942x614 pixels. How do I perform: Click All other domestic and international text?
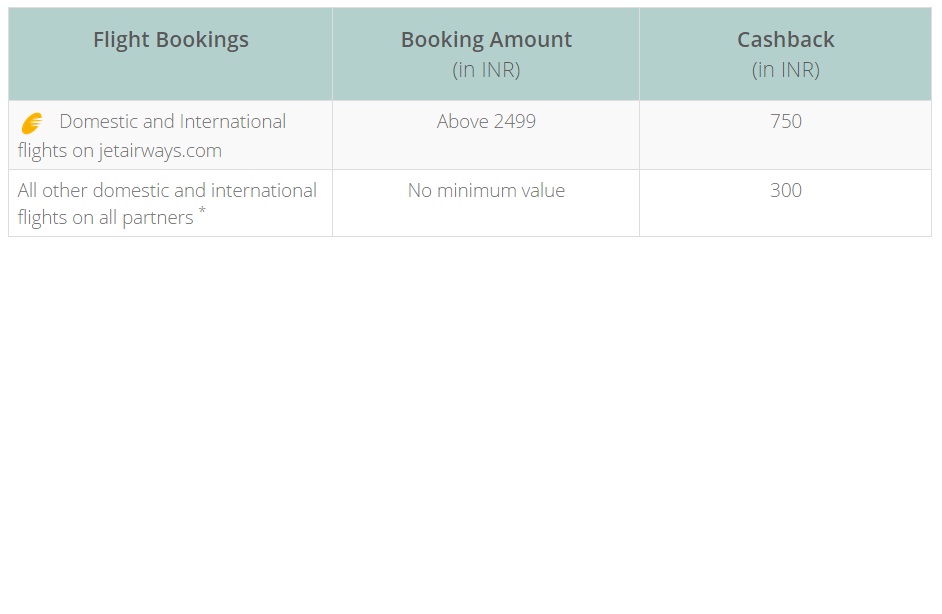point(167,190)
